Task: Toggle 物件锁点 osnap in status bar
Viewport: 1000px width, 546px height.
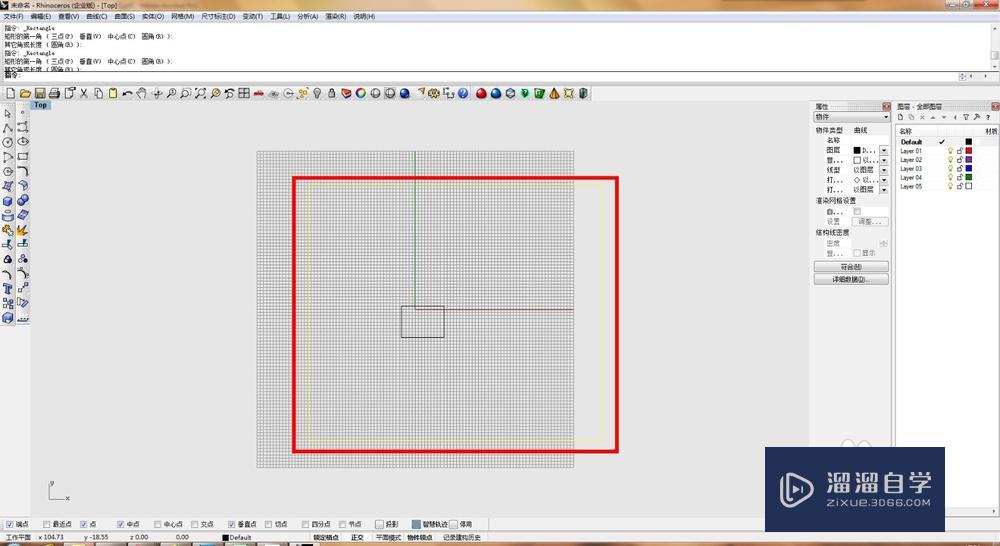Action: (x=420, y=538)
